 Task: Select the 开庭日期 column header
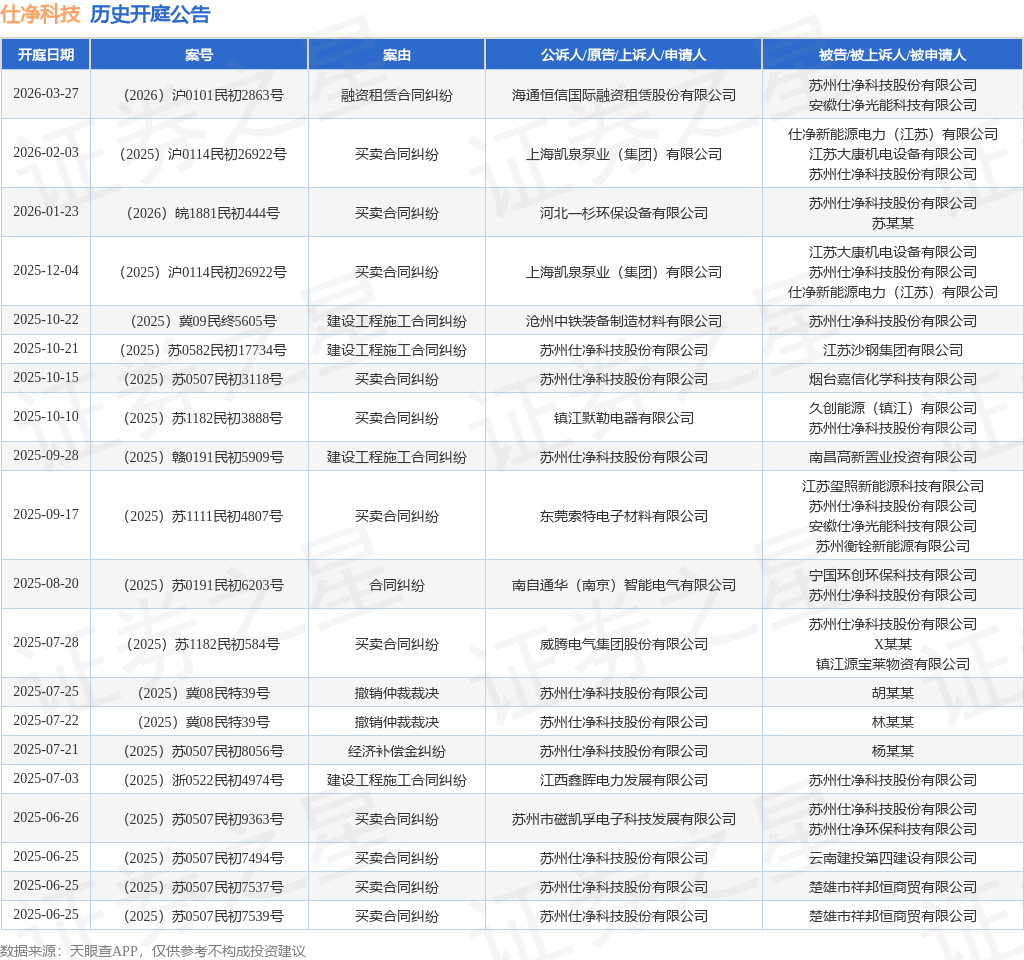46,55
